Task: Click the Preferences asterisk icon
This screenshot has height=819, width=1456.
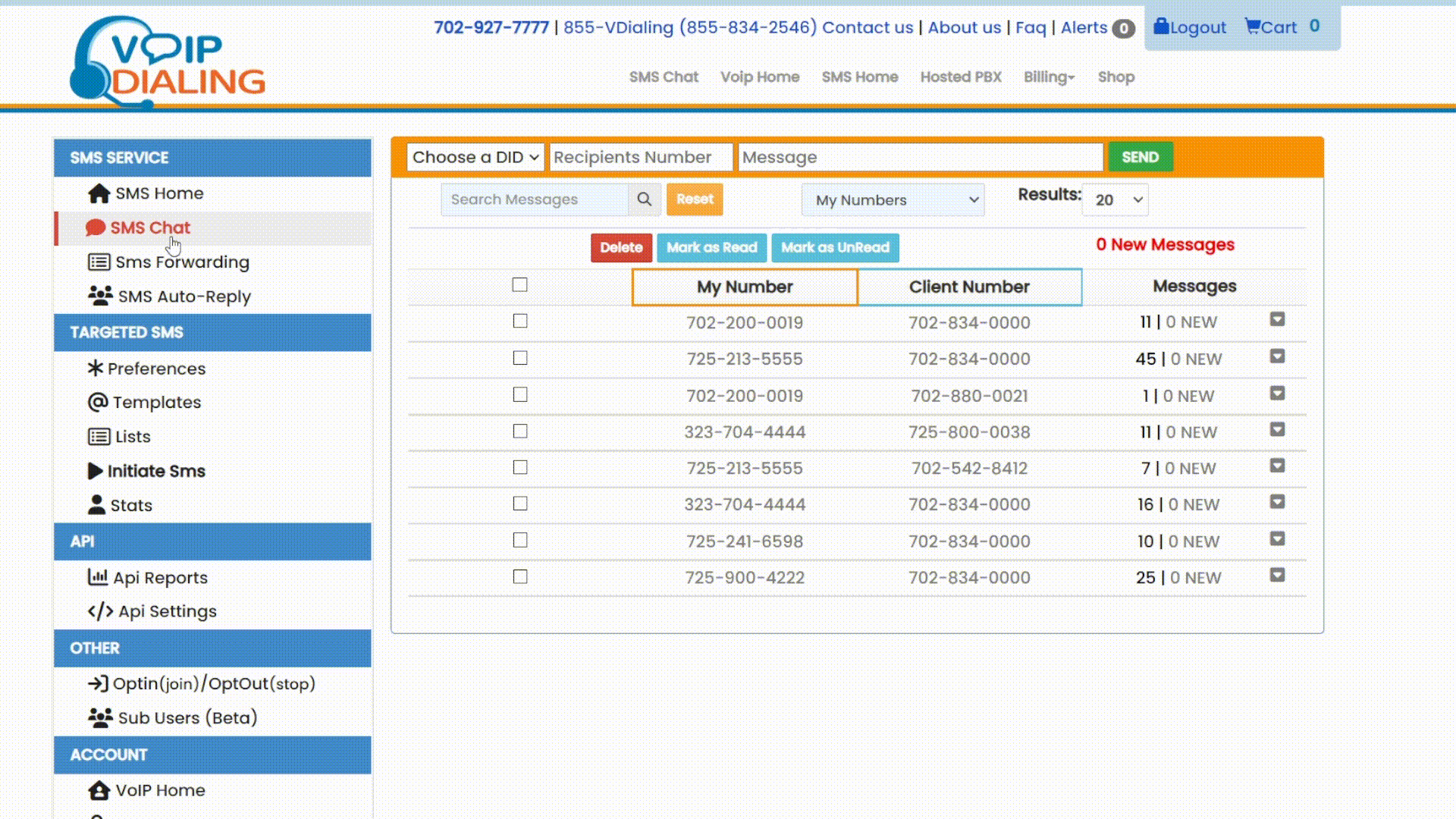Action: (95, 368)
